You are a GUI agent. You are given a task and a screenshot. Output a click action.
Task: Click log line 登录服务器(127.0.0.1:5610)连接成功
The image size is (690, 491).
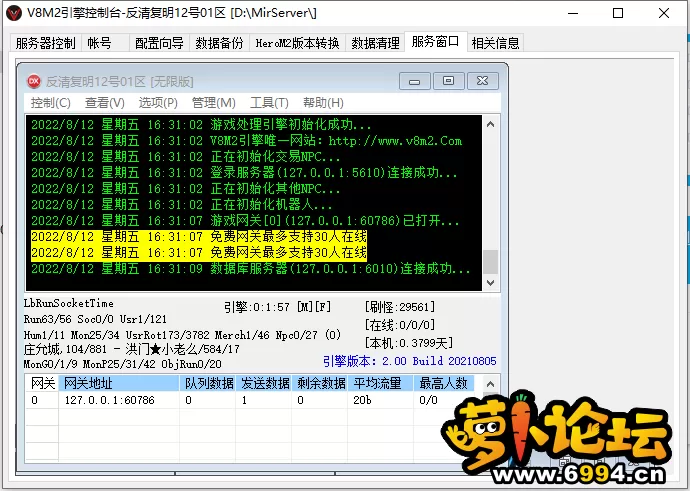244,172
